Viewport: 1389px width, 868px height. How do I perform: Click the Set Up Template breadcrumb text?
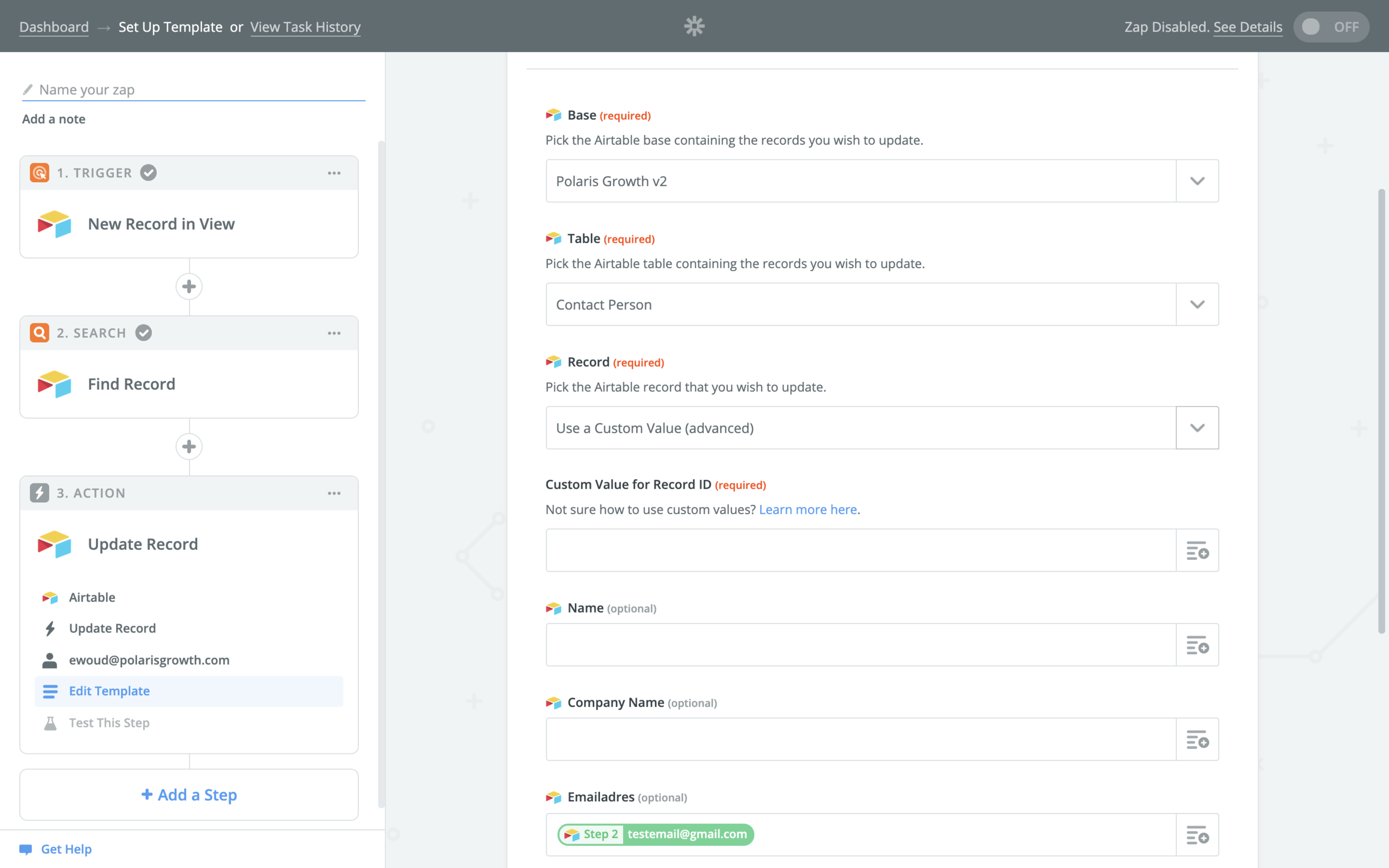point(170,27)
